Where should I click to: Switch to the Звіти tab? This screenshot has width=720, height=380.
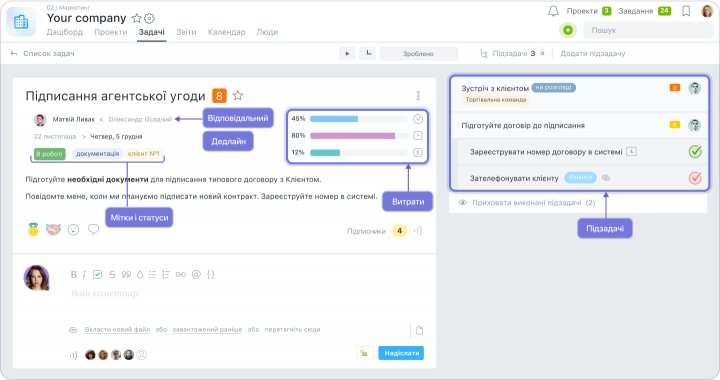point(186,32)
